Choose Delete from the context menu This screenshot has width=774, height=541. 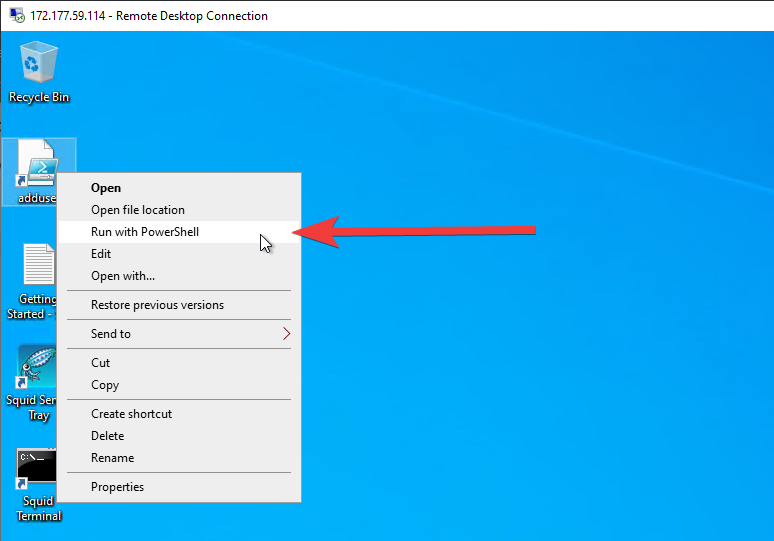(179, 436)
